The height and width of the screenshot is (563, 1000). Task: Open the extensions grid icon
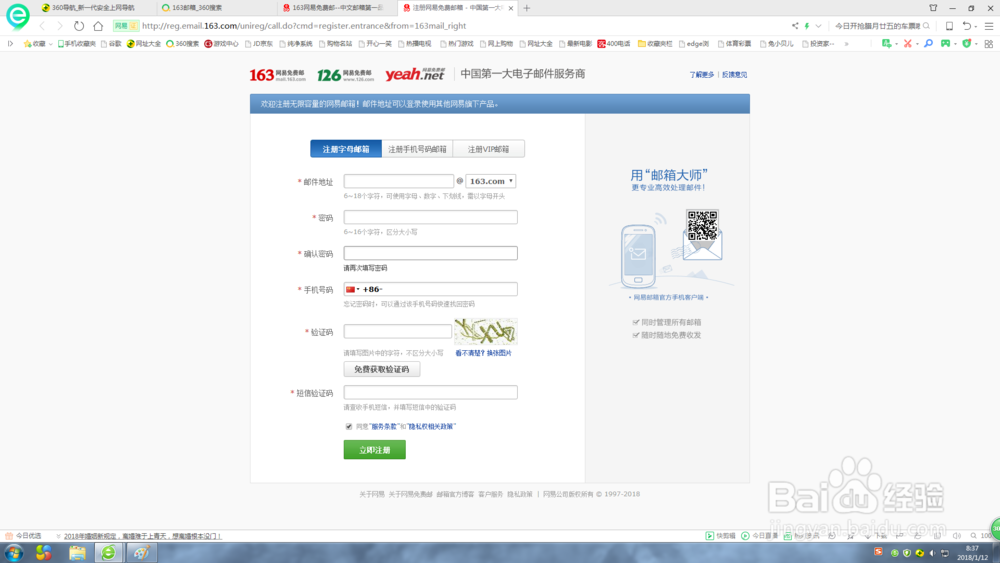pyautogui.click(x=989, y=43)
